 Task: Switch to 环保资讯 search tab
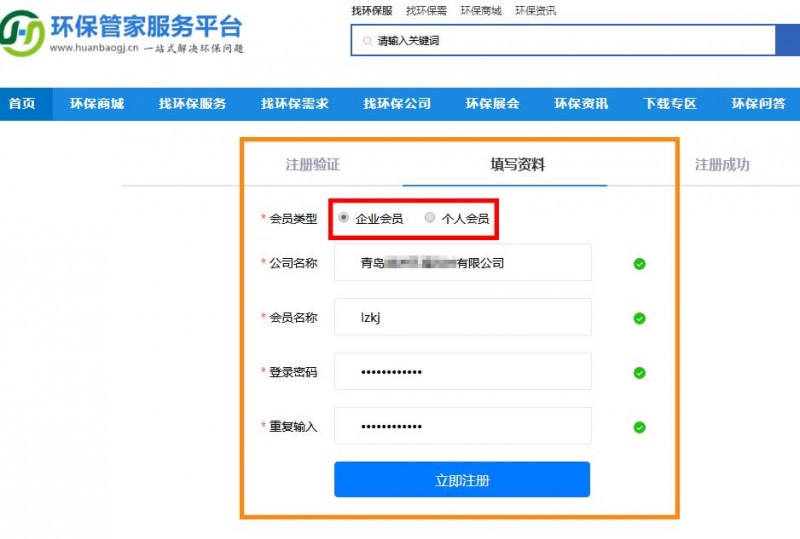click(x=535, y=11)
